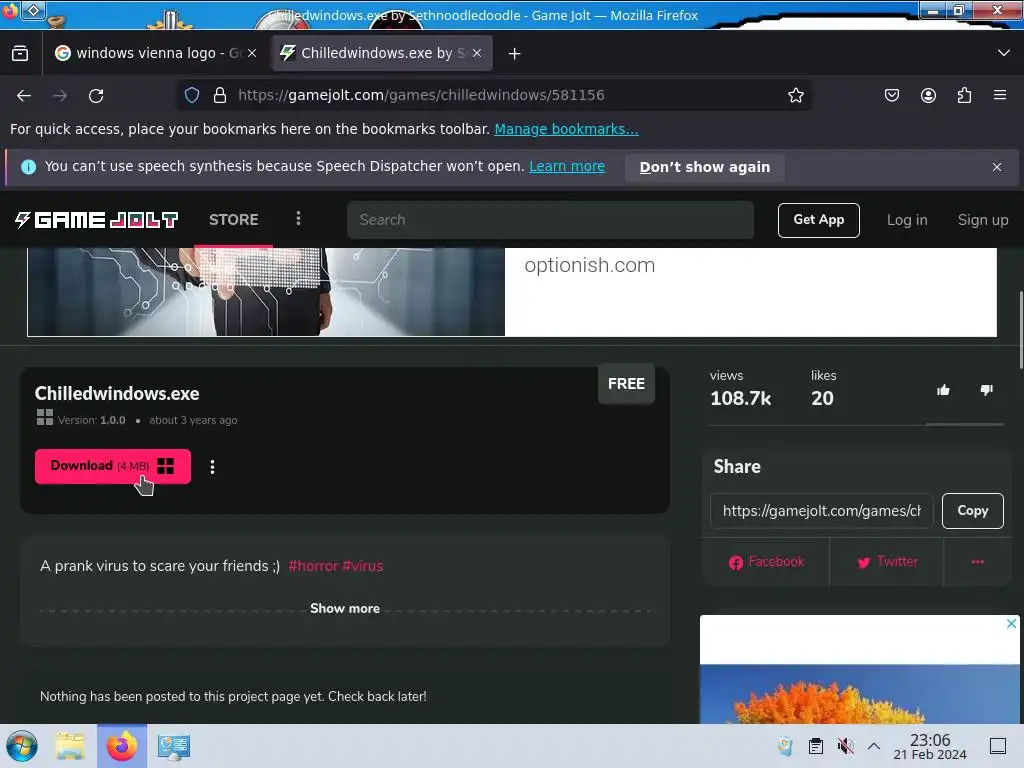
Task: Copy the share URL with Copy button
Action: [x=972, y=511]
